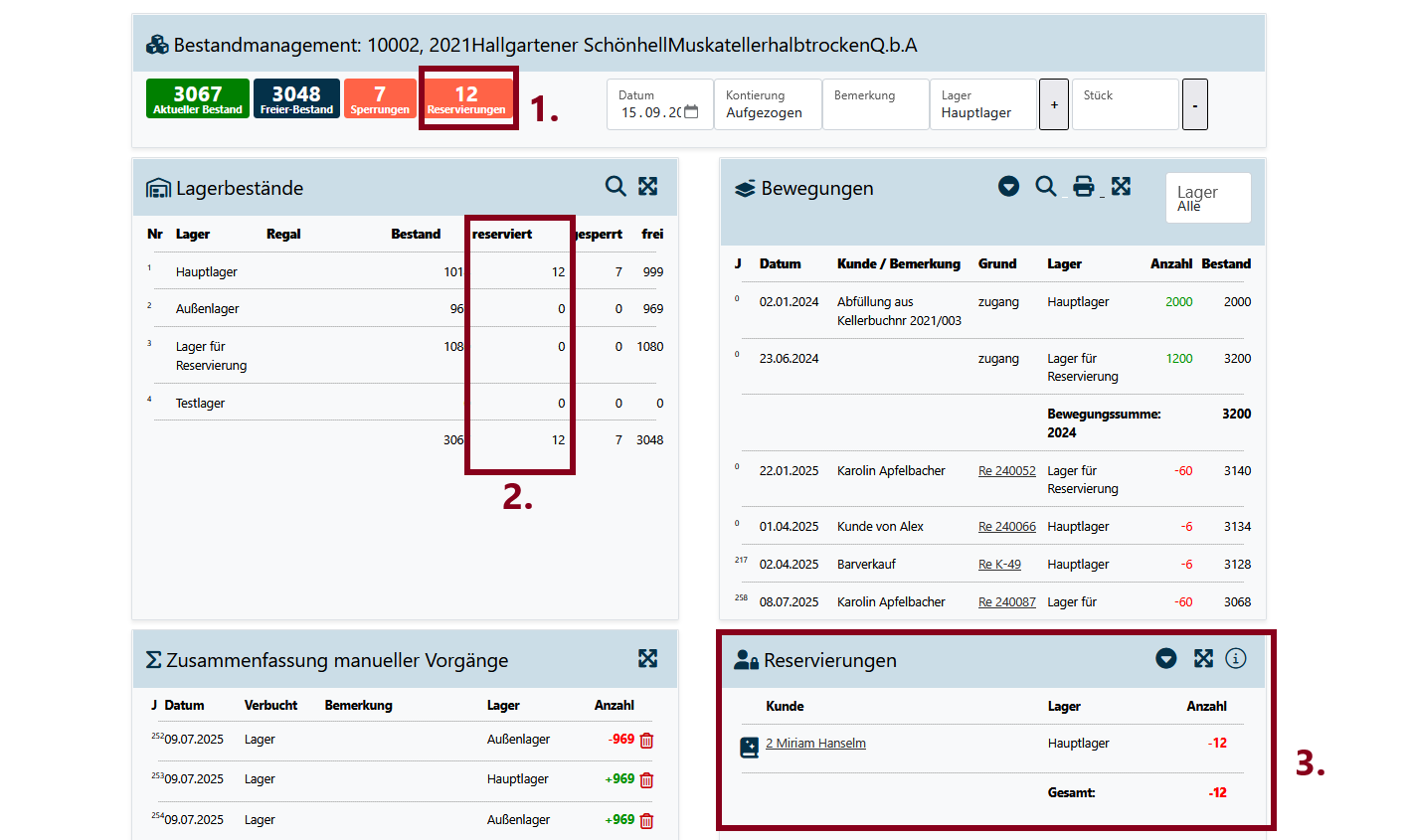Screen dimensions: 1408x840
Task: Expand Zusammenfassung manueller Vorgänge panel fullscreen
Action: (x=648, y=658)
